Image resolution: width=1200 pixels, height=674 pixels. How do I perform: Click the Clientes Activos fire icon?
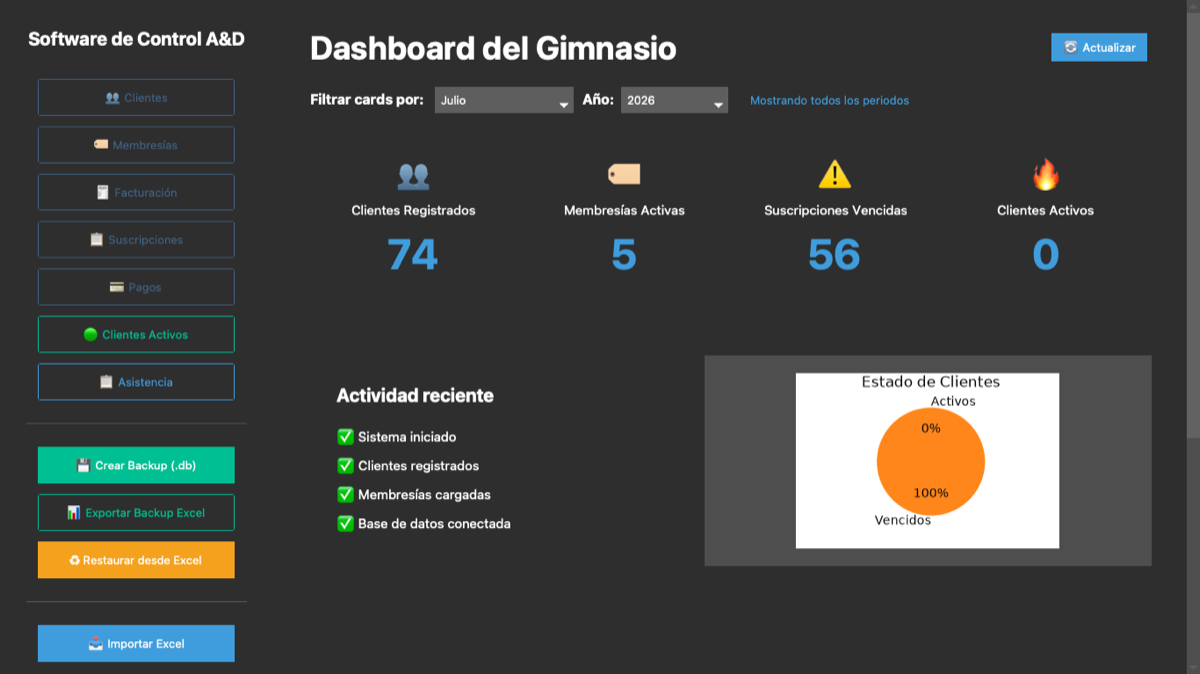pos(1045,174)
